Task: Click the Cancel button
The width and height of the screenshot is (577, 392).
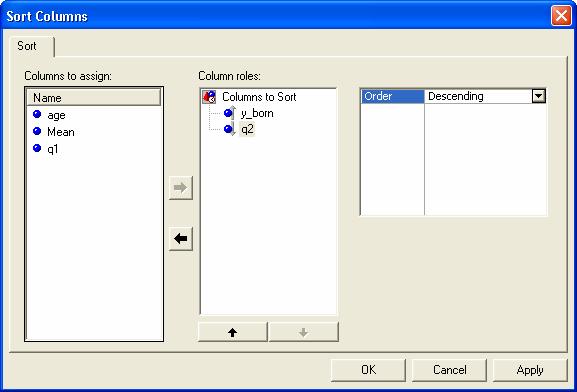Action: (449, 370)
